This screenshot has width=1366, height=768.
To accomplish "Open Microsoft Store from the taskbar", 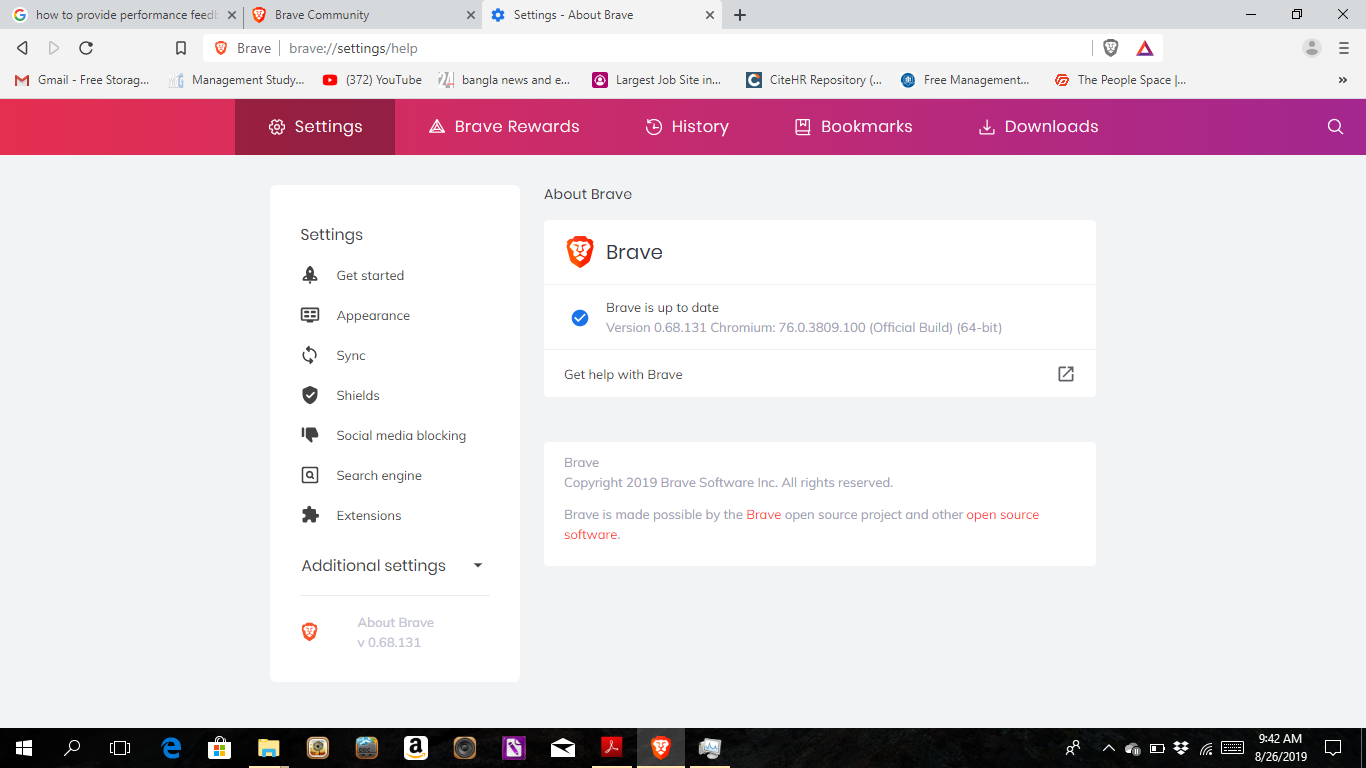I will click(x=220, y=748).
